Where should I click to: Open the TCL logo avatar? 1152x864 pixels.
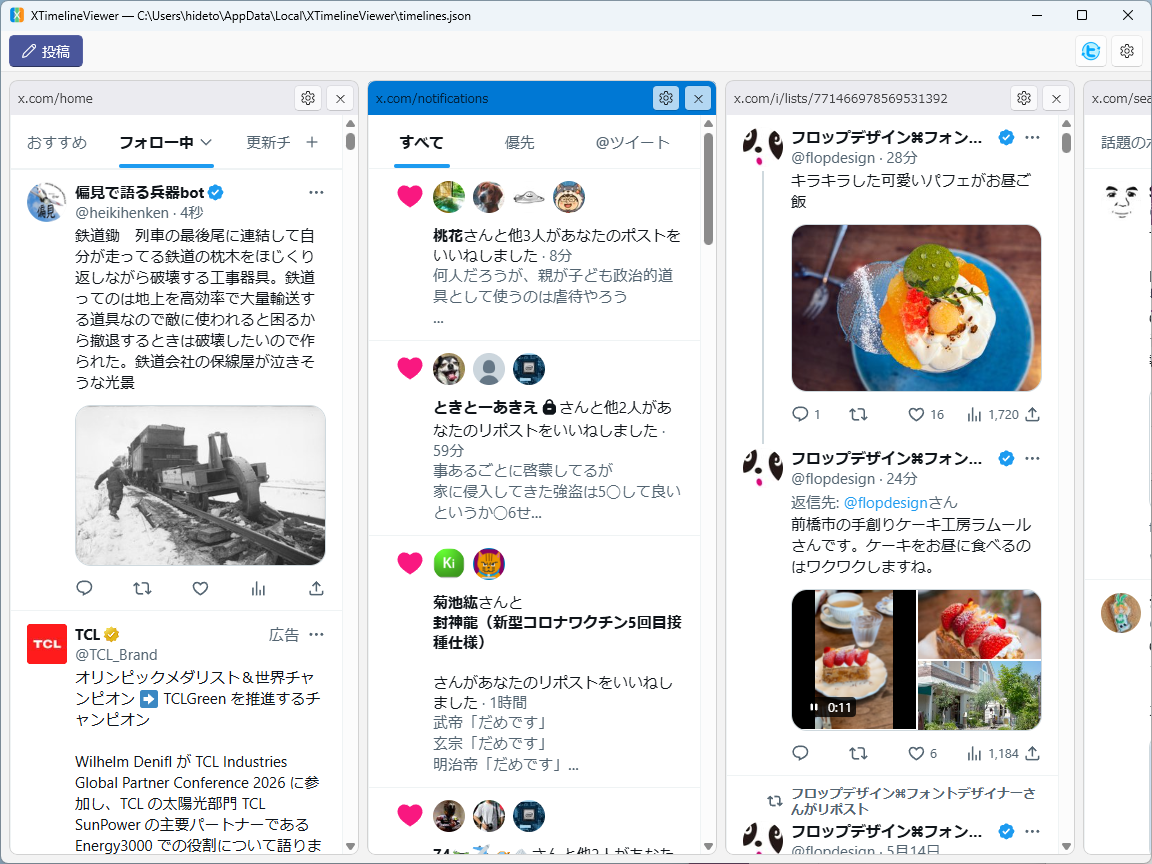tap(46, 644)
